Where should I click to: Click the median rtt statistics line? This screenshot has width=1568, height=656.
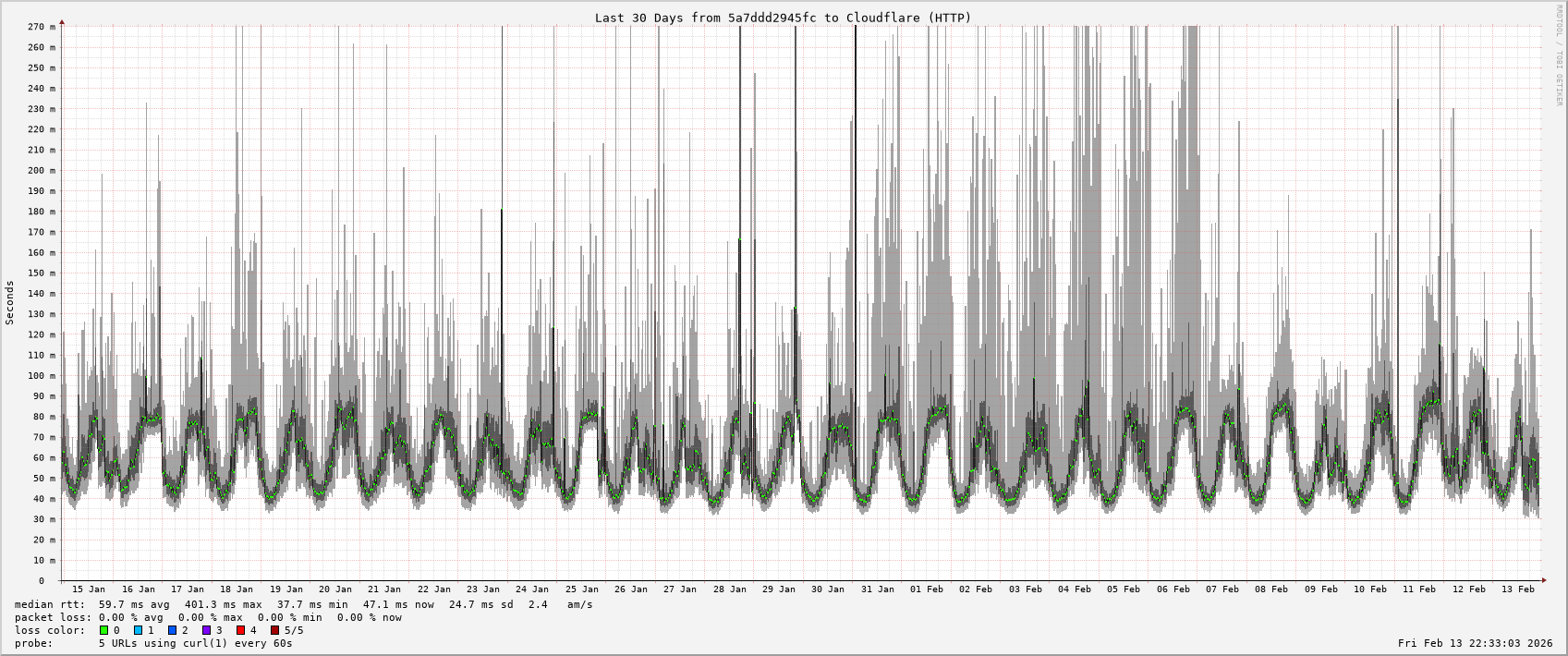(x=303, y=604)
